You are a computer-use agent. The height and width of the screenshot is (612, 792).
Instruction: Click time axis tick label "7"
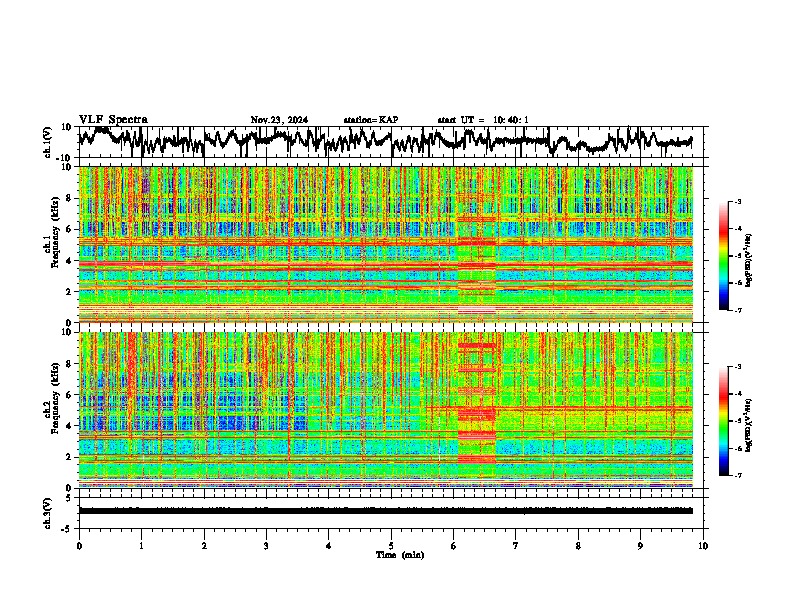516,546
